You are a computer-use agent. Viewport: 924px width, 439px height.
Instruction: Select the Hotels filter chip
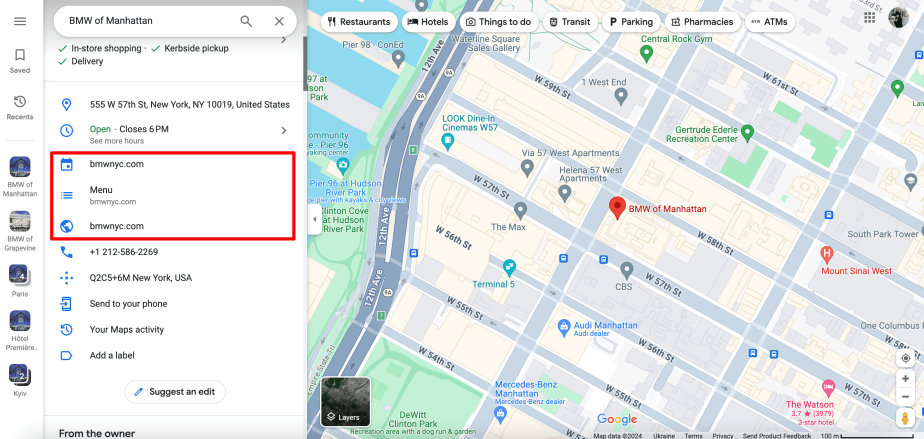427,21
